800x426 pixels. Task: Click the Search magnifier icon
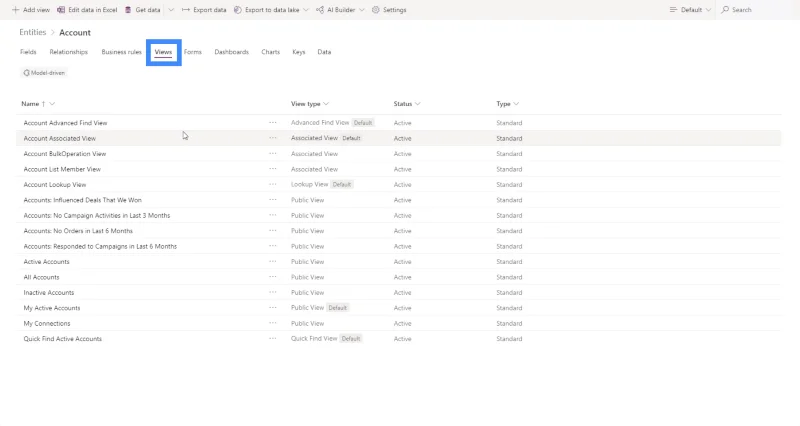pos(725,10)
